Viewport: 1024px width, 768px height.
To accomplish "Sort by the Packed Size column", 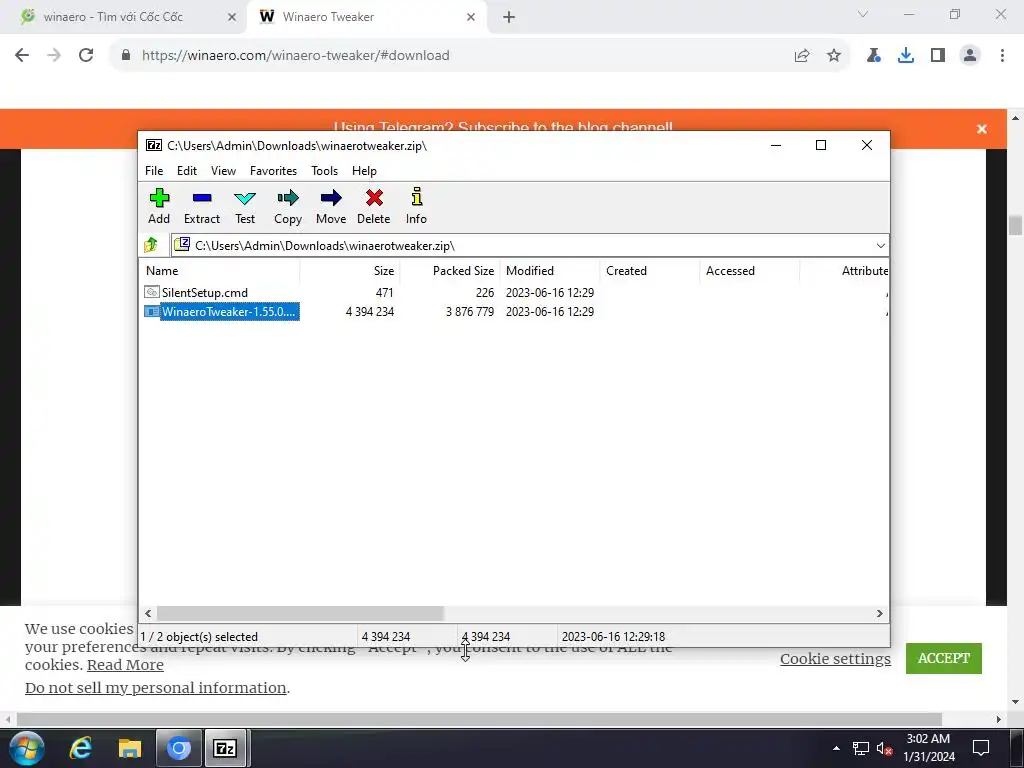I will (450, 270).
